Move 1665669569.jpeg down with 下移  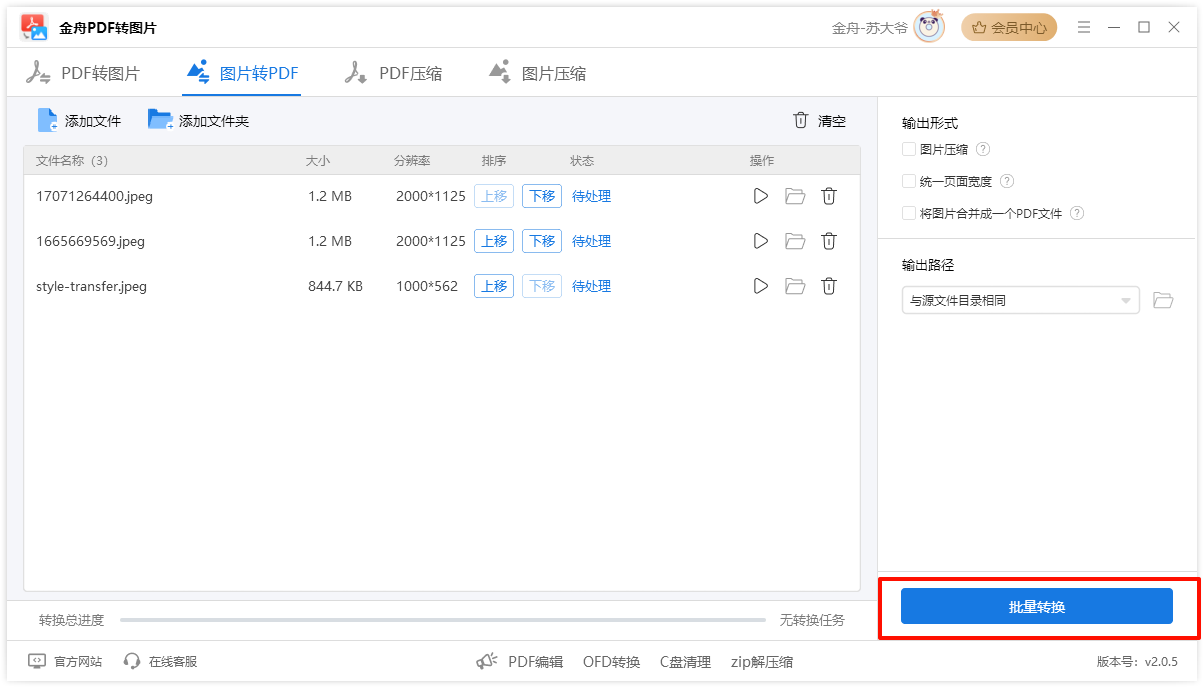(x=542, y=241)
